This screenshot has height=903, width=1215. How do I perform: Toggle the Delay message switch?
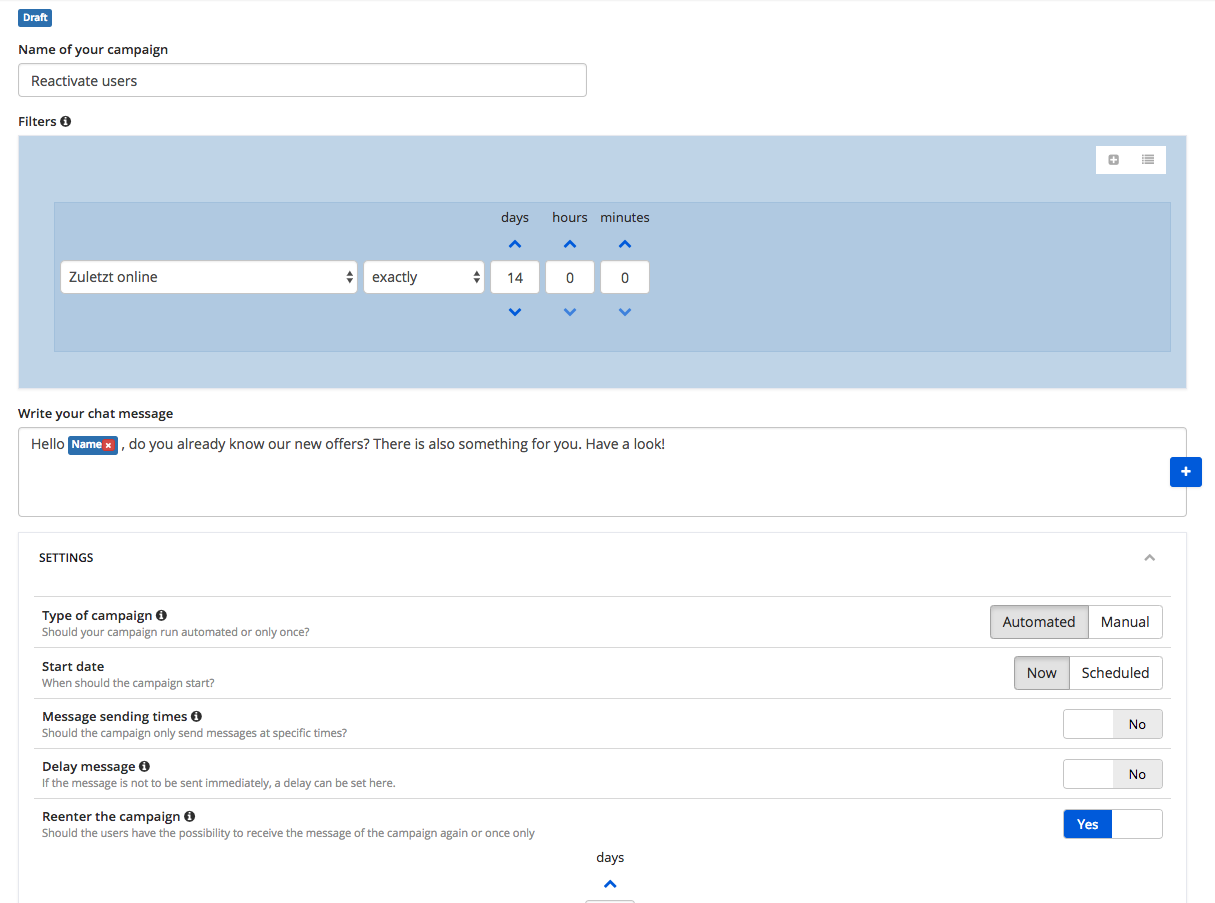pyautogui.click(x=1113, y=774)
